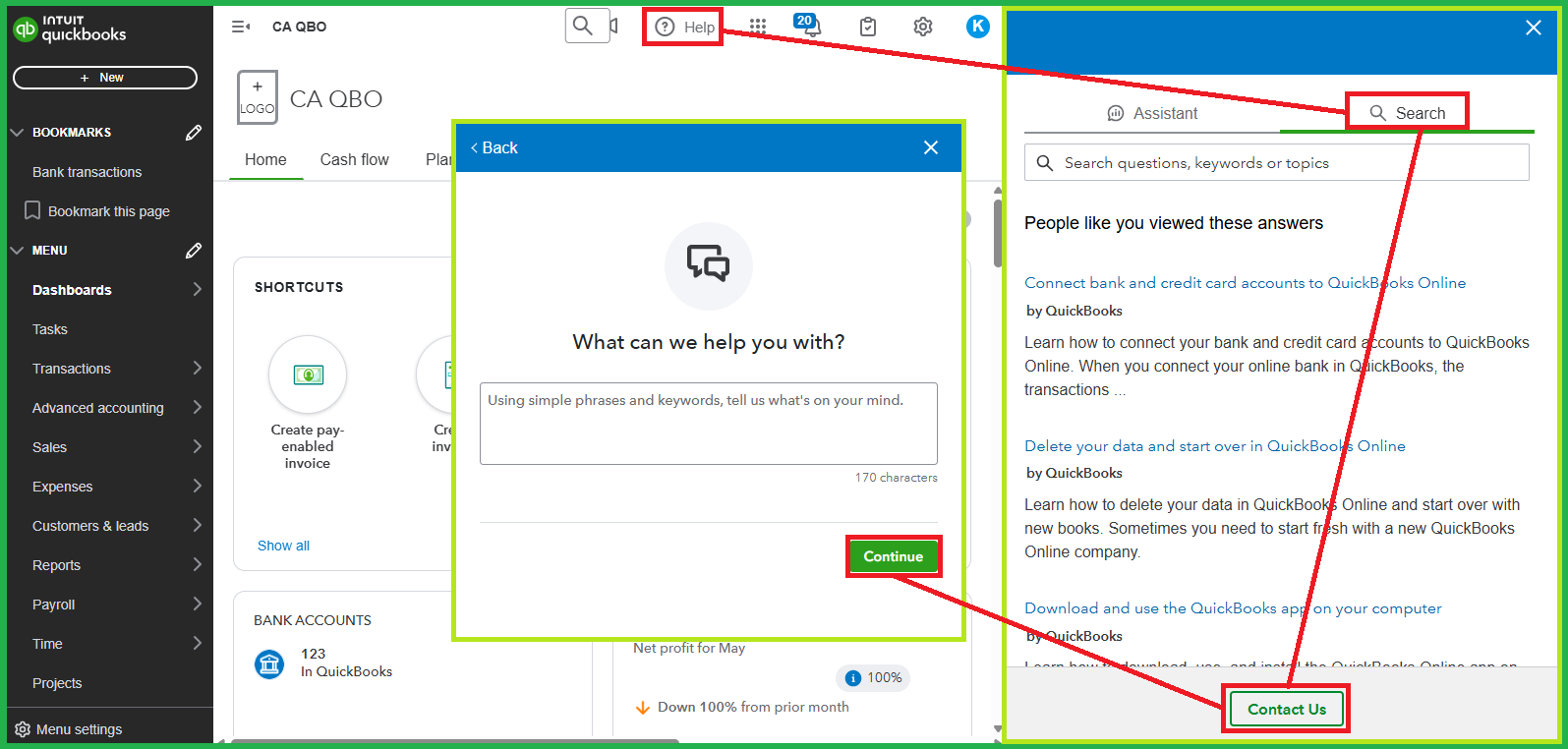Expand the Payroll submenu arrow

pyautogui.click(x=198, y=604)
